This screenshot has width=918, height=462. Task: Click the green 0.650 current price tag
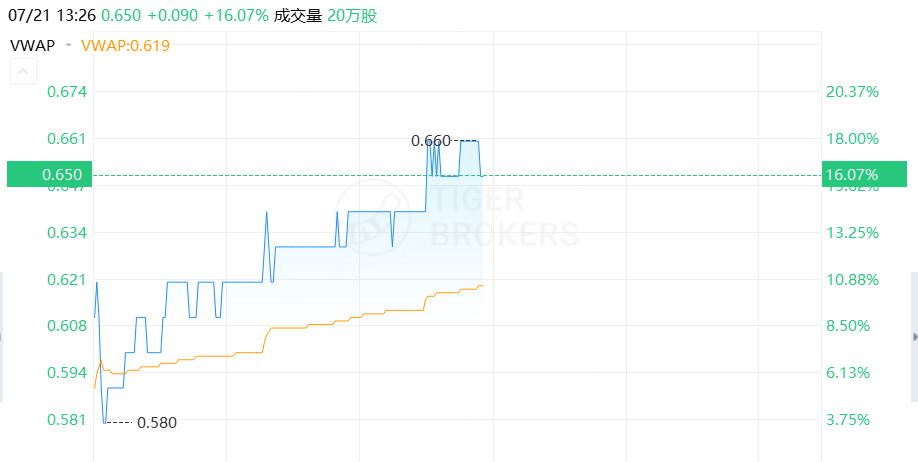pyautogui.click(x=50, y=174)
